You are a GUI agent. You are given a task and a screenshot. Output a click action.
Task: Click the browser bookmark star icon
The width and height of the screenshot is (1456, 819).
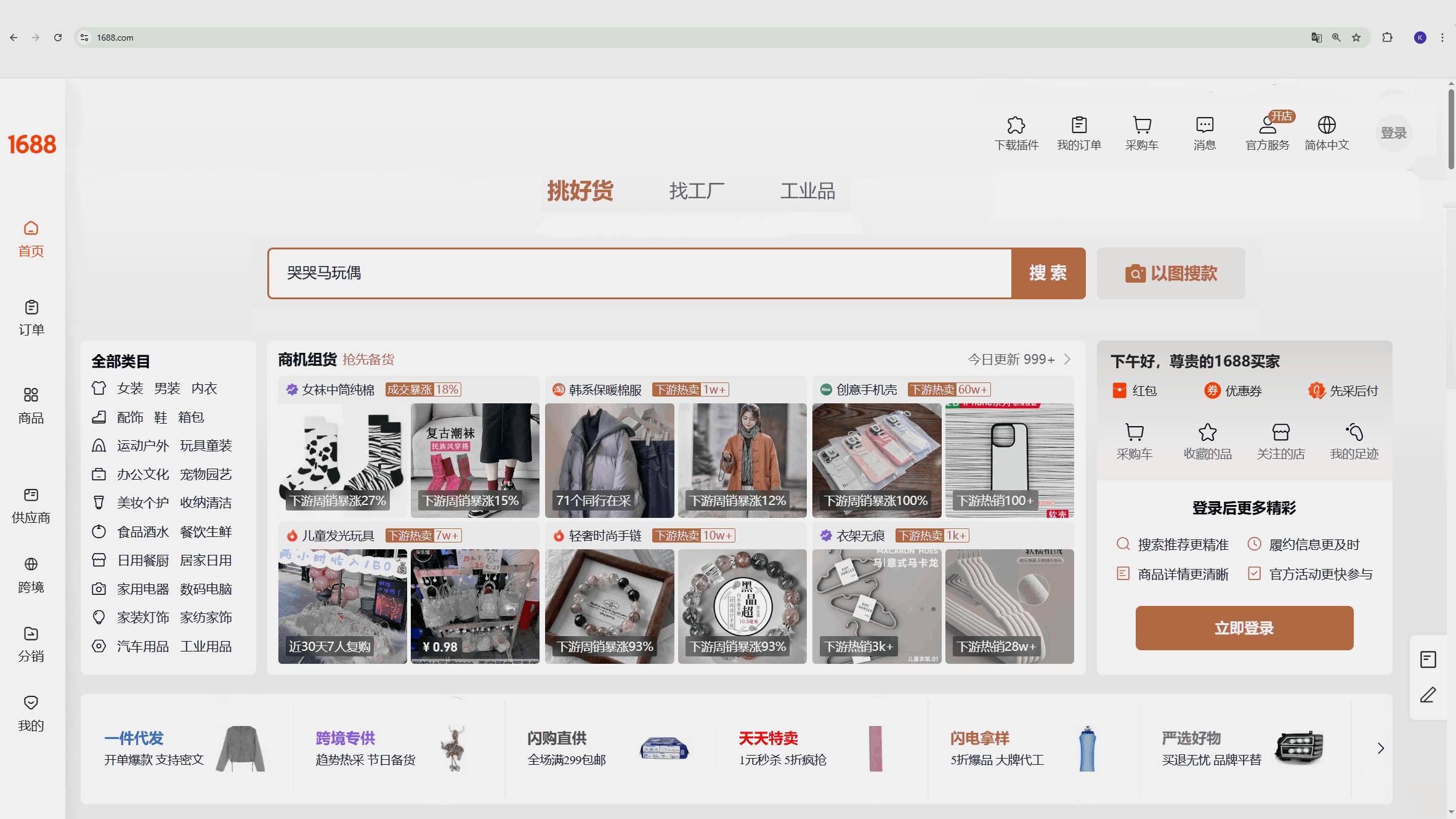pos(1356,38)
